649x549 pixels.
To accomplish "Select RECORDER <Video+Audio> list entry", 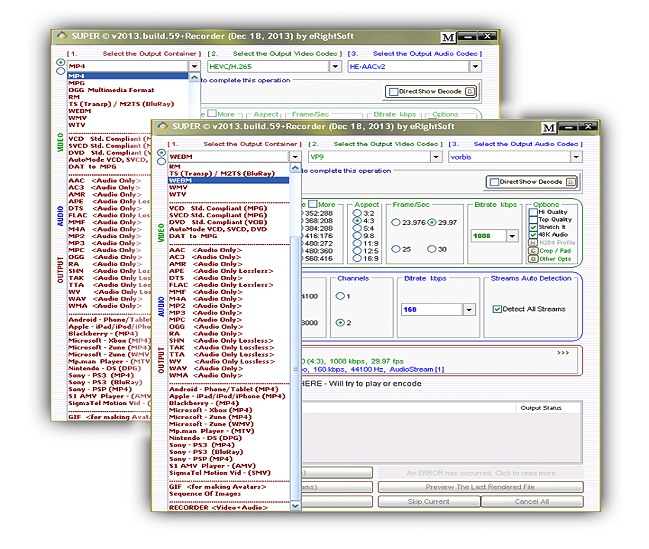I will coord(219,508).
